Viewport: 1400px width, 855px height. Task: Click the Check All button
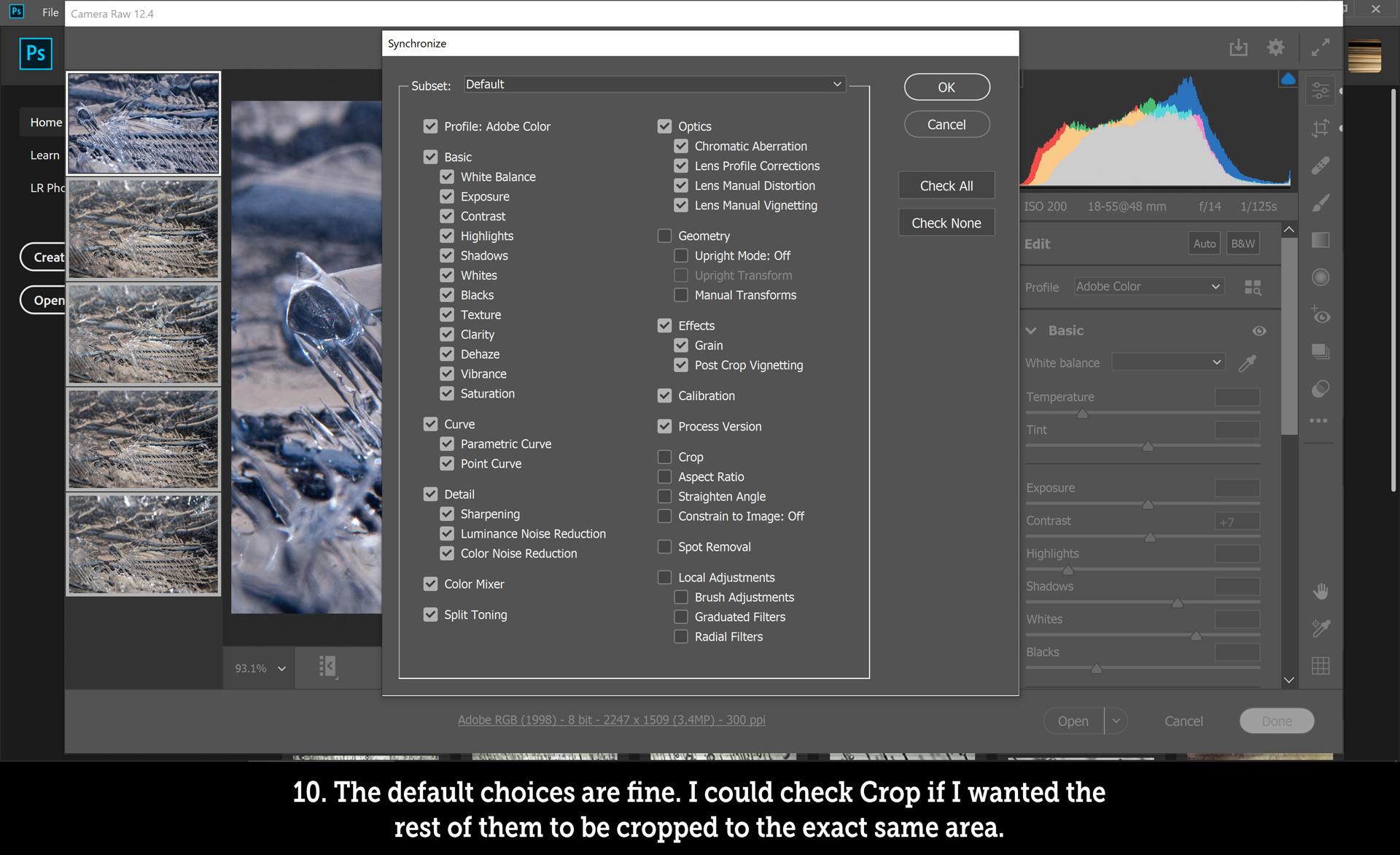pyautogui.click(x=946, y=186)
